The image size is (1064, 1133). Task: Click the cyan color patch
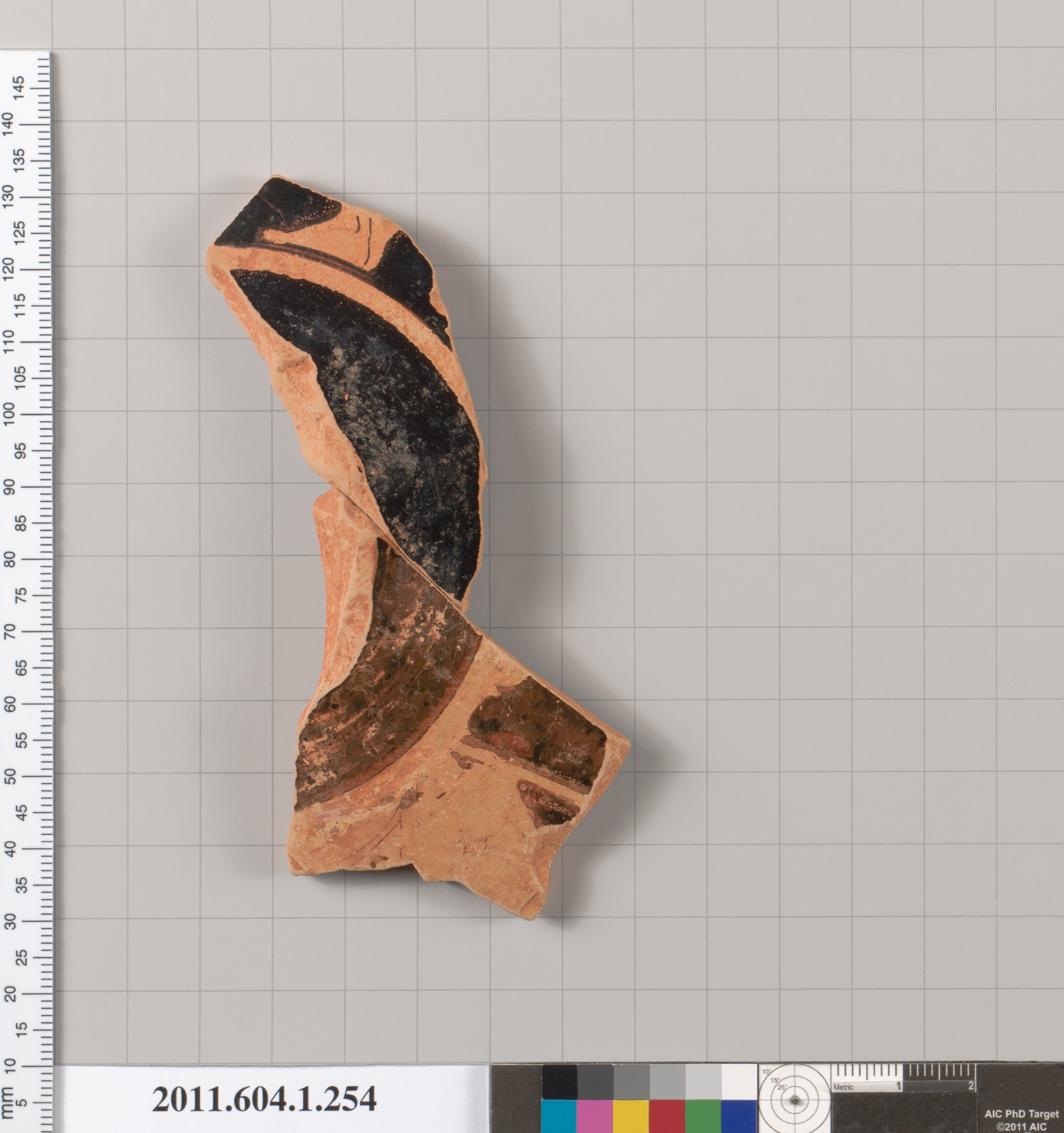[x=559, y=1116]
